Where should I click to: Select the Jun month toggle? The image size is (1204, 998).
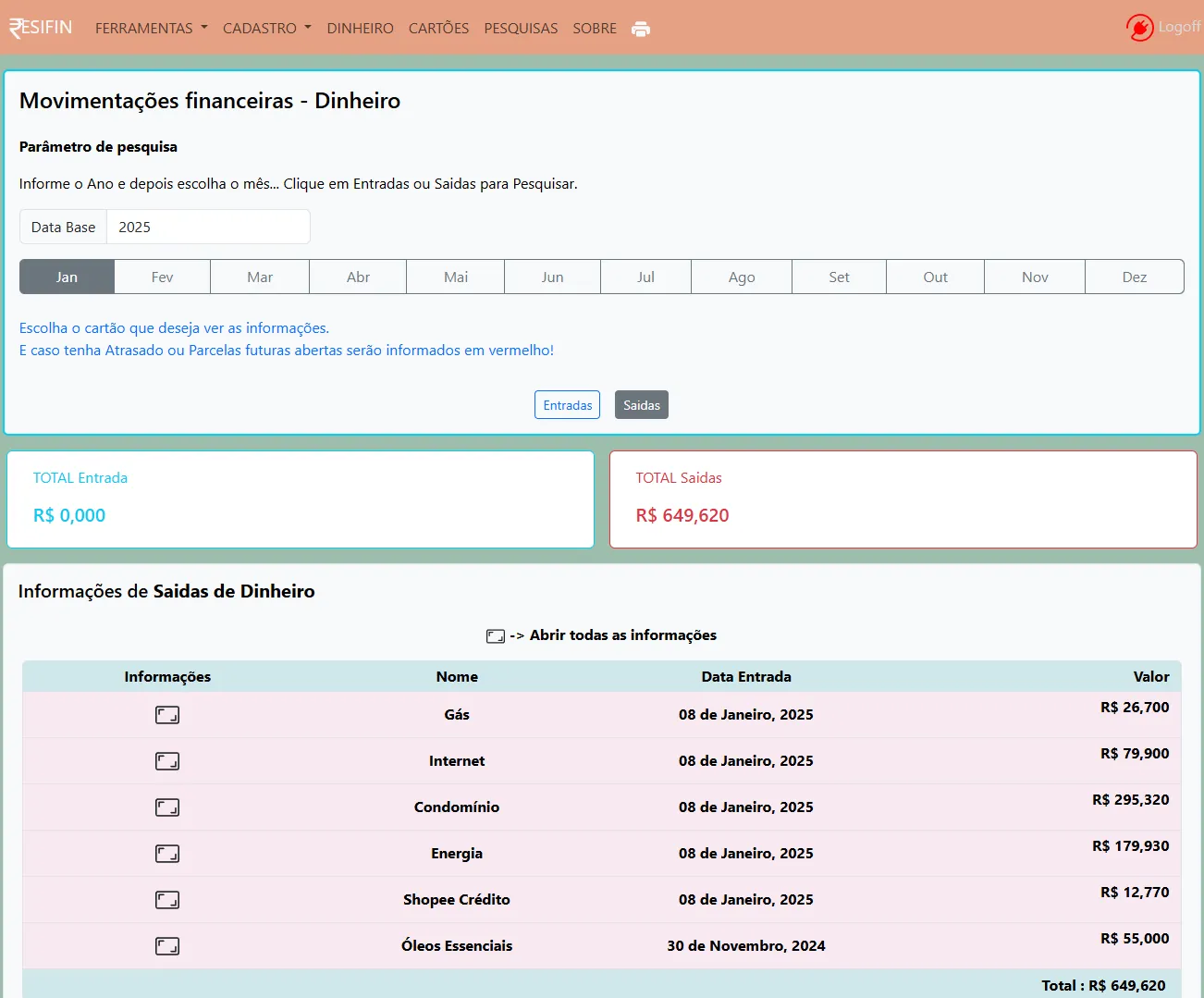[552, 277]
